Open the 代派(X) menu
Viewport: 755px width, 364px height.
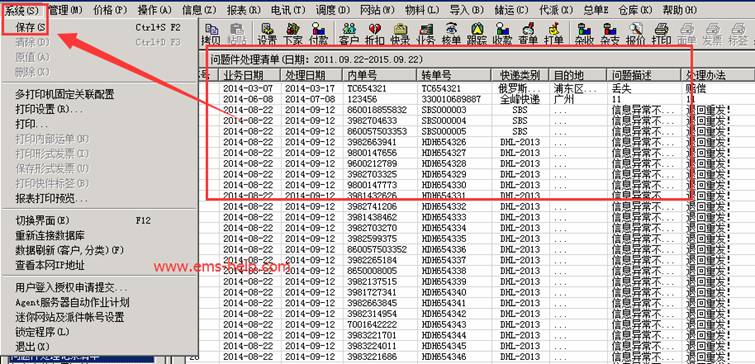(x=556, y=9)
